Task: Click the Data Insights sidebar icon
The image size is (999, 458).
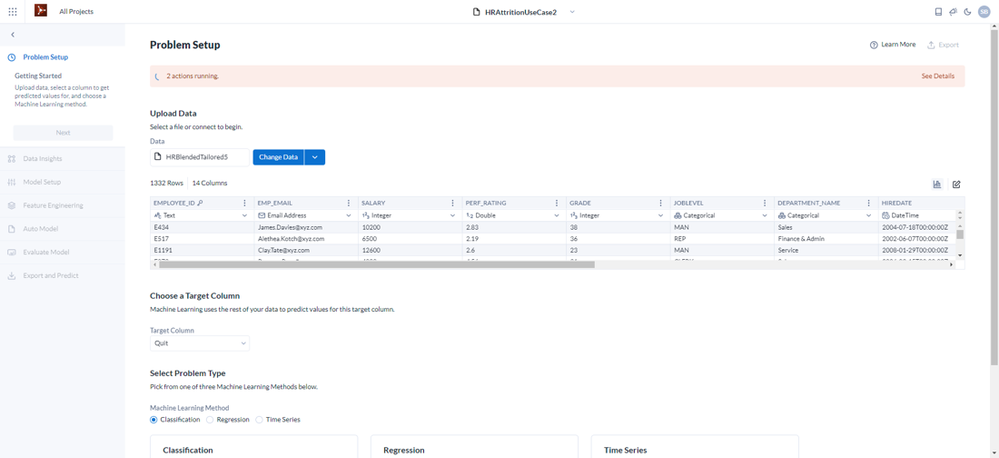Action: pyautogui.click(x=11, y=159)
